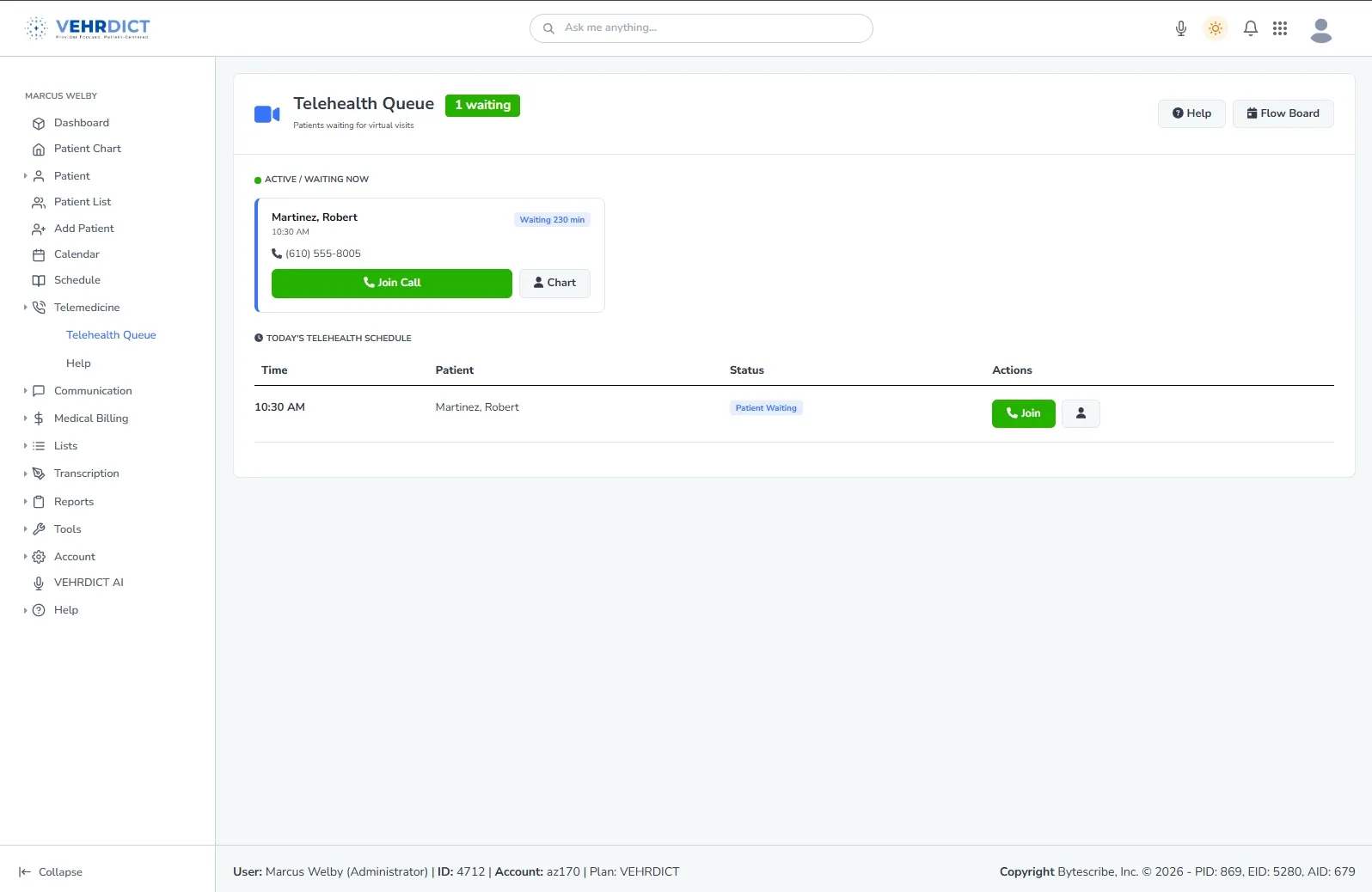Click the Time column header
The image size is (1372, 892).
[274, 370]
